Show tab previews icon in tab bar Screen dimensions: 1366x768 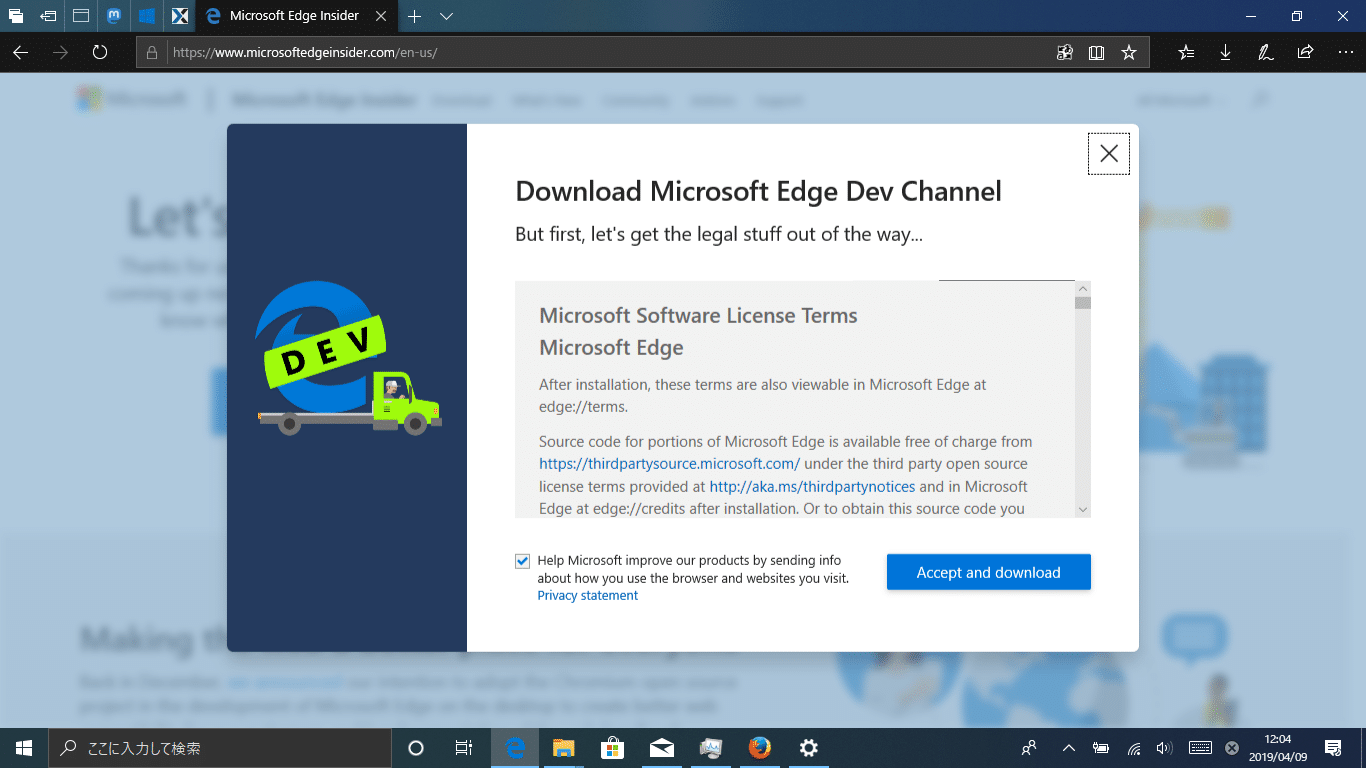coord(81,16)
